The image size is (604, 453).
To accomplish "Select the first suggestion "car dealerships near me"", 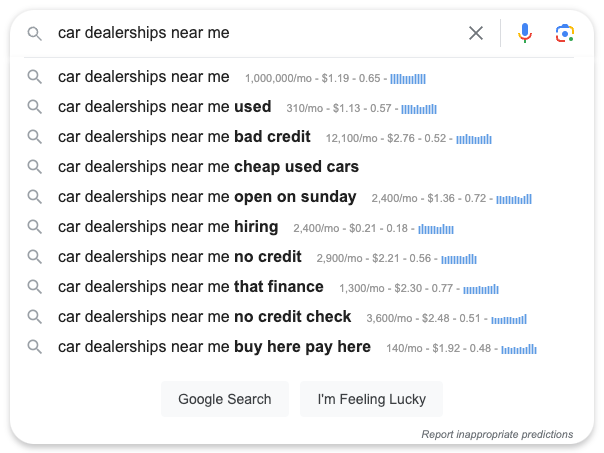I will coord(143,77).
